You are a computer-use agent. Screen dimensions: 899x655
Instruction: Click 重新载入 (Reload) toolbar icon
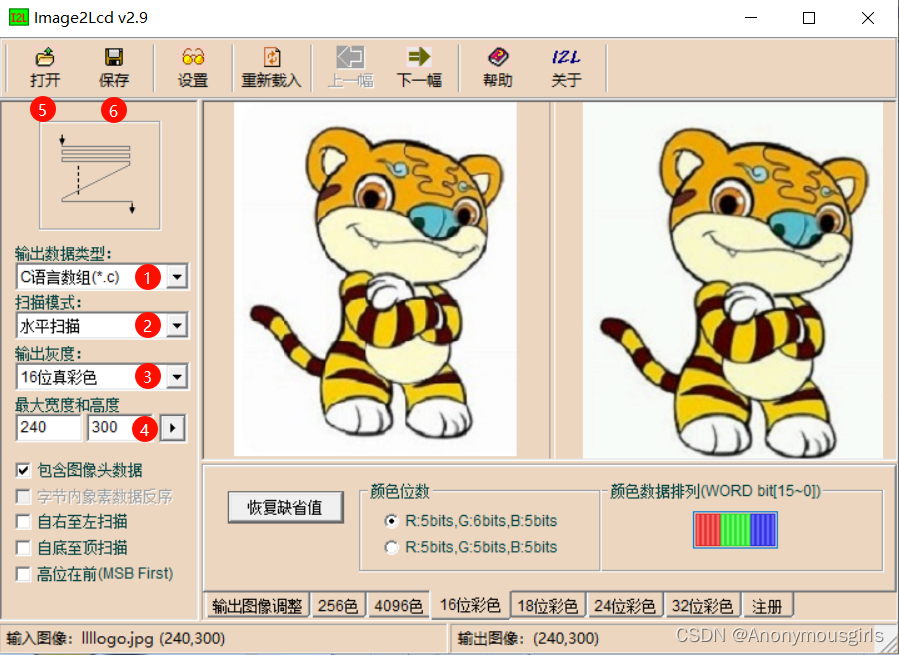coord(271,67)
